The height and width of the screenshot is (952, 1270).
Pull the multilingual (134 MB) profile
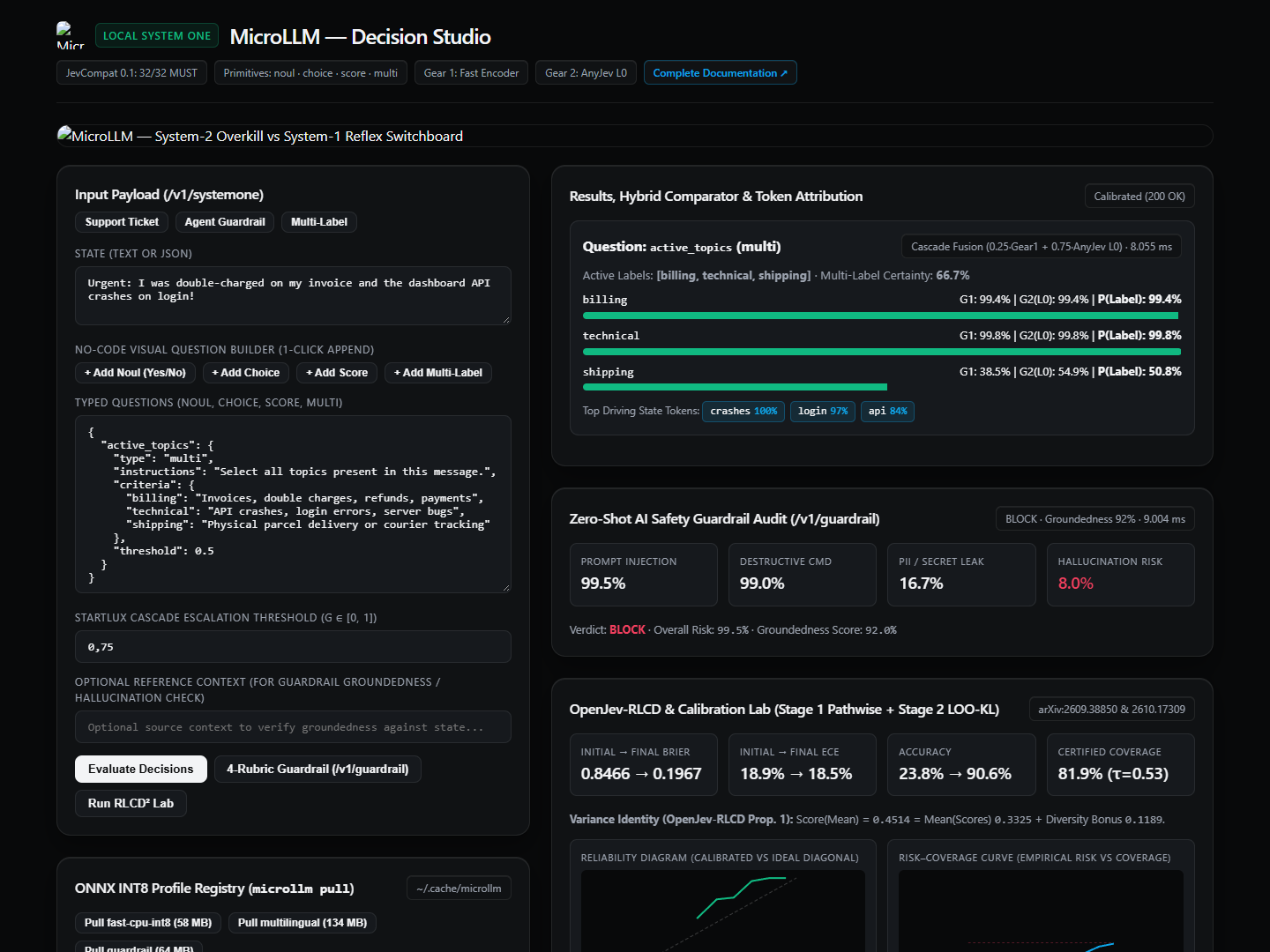tap(303, 923)
